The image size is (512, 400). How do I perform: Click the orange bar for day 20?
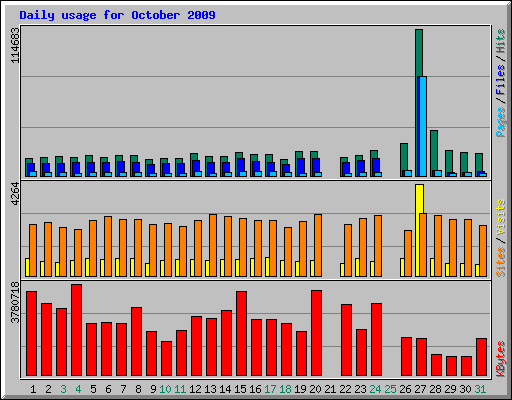318,245
